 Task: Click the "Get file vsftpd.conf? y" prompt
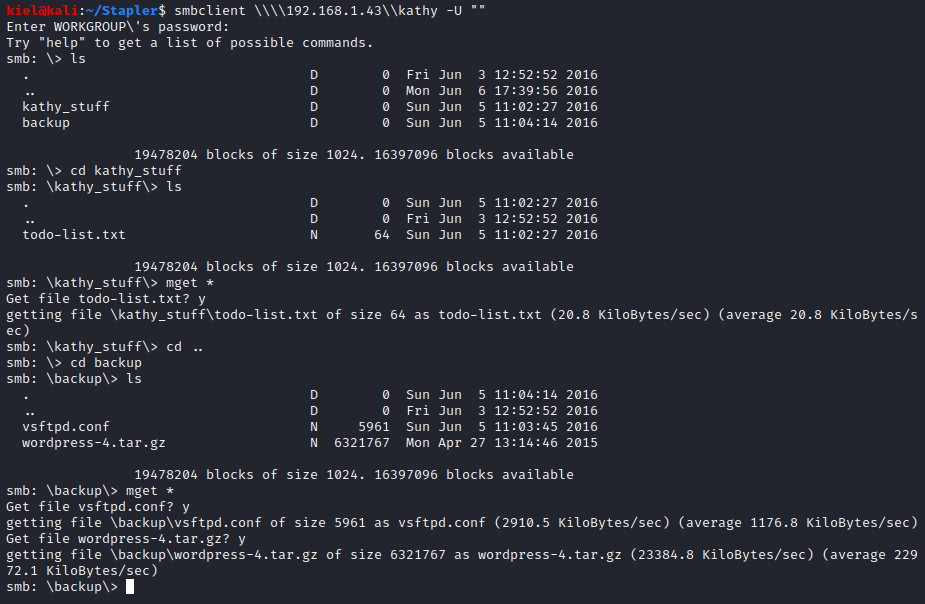pyautogui.click(x=98, y=507)
